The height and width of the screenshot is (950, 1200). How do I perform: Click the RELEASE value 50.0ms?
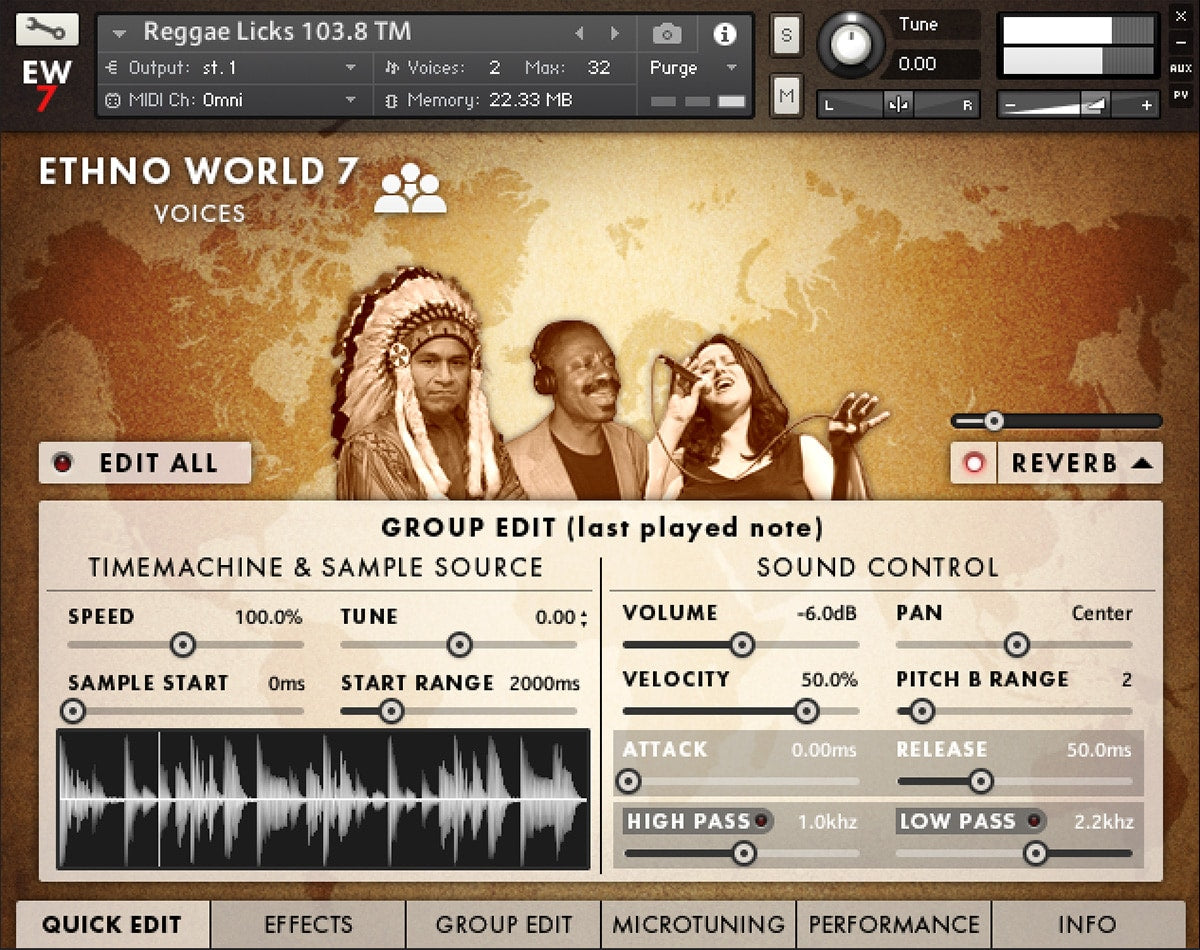point(1099,750)
